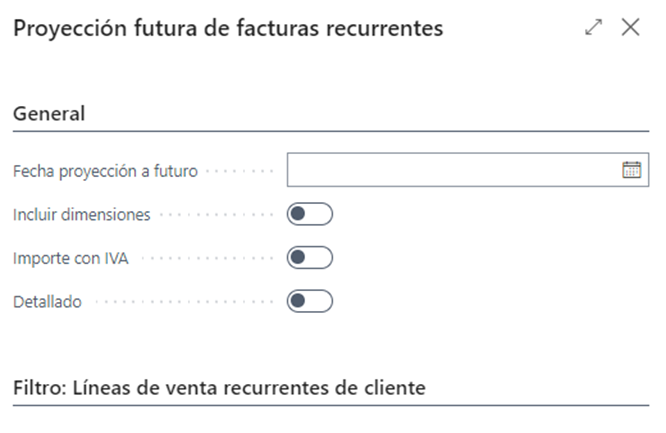Click the Incluir dimensiones label text
Image resolution: width=666 pixels, height=433 pixels.
82,215
